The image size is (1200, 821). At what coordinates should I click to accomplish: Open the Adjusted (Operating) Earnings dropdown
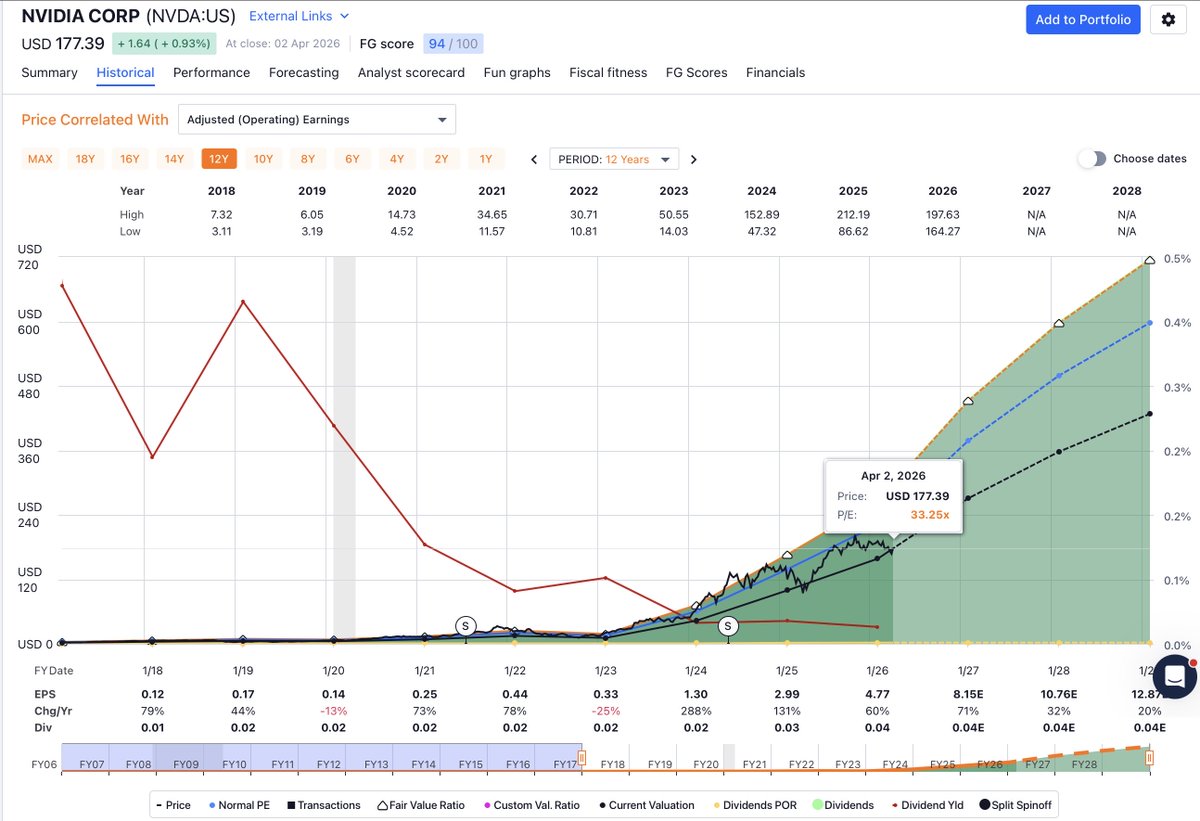[316, 118]
